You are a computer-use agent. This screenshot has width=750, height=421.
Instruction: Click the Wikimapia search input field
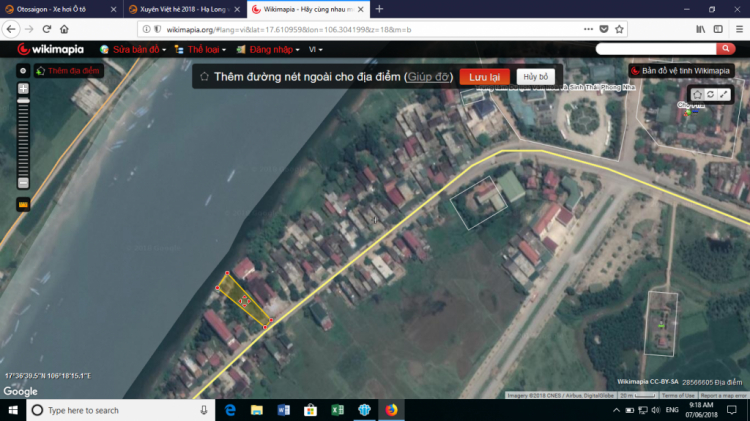click(656, 49)
